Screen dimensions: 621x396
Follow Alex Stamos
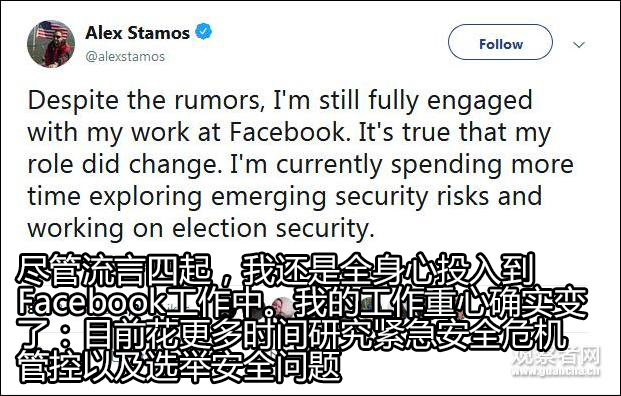[500, 42]
